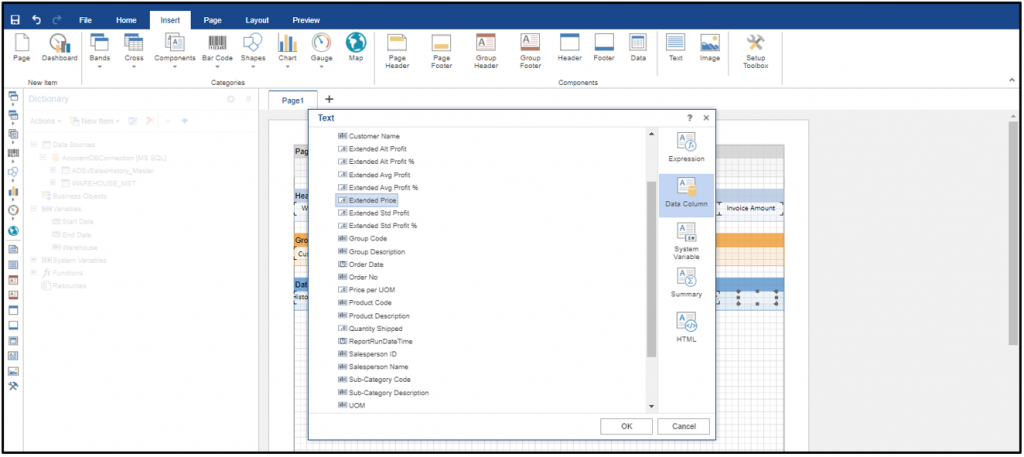Select the Product Description column

(x=374, y=316)
